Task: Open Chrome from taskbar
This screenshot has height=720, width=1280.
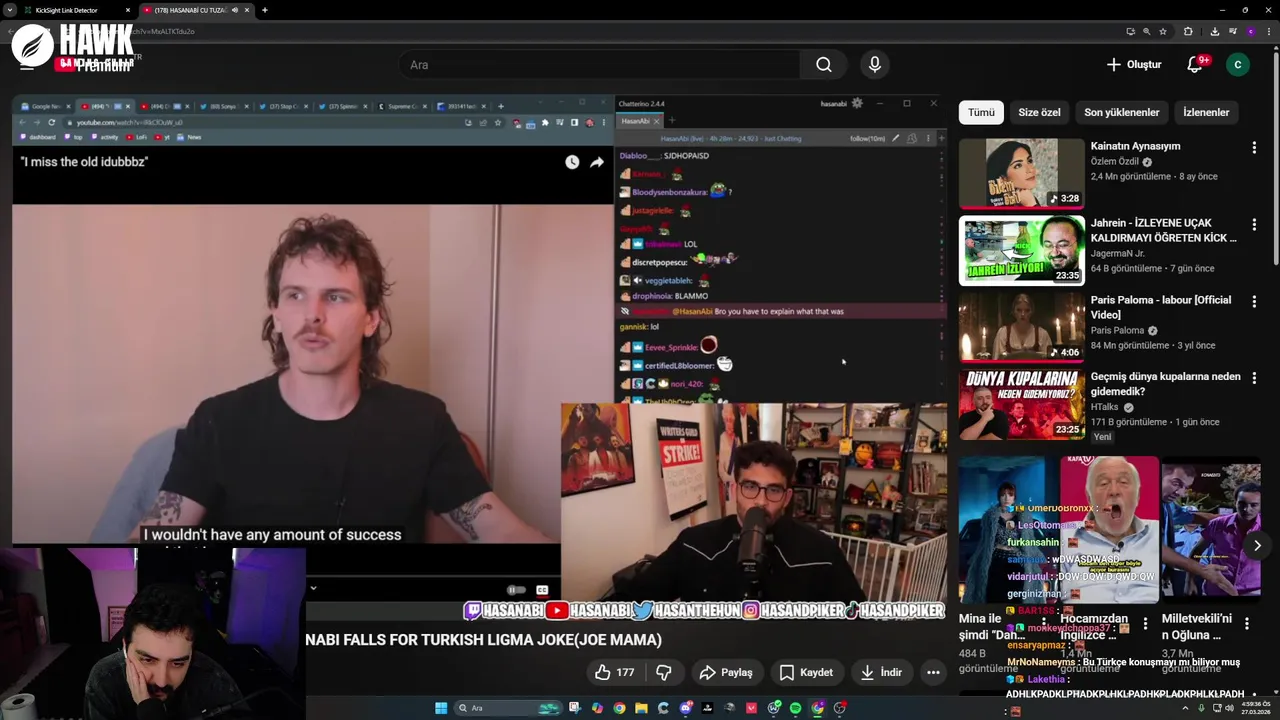Action: click(x=619, y=708)
